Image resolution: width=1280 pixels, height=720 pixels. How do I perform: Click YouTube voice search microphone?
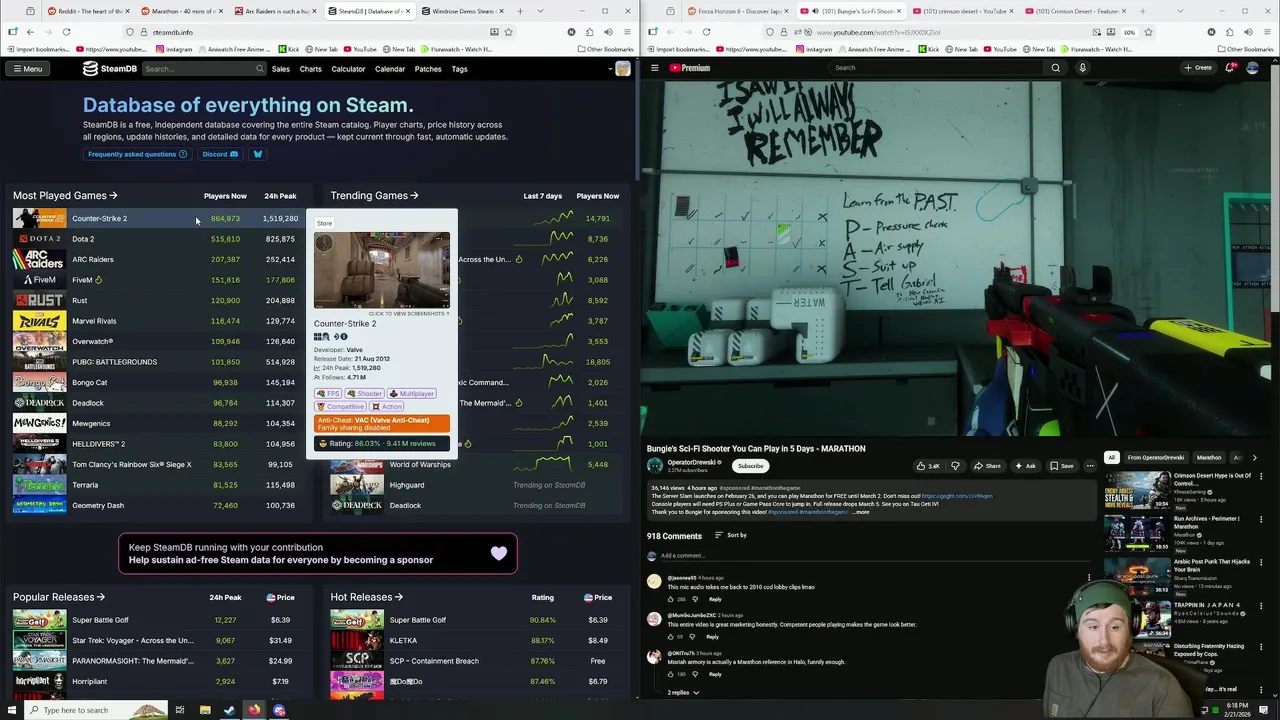click(x=1082, y=68)
